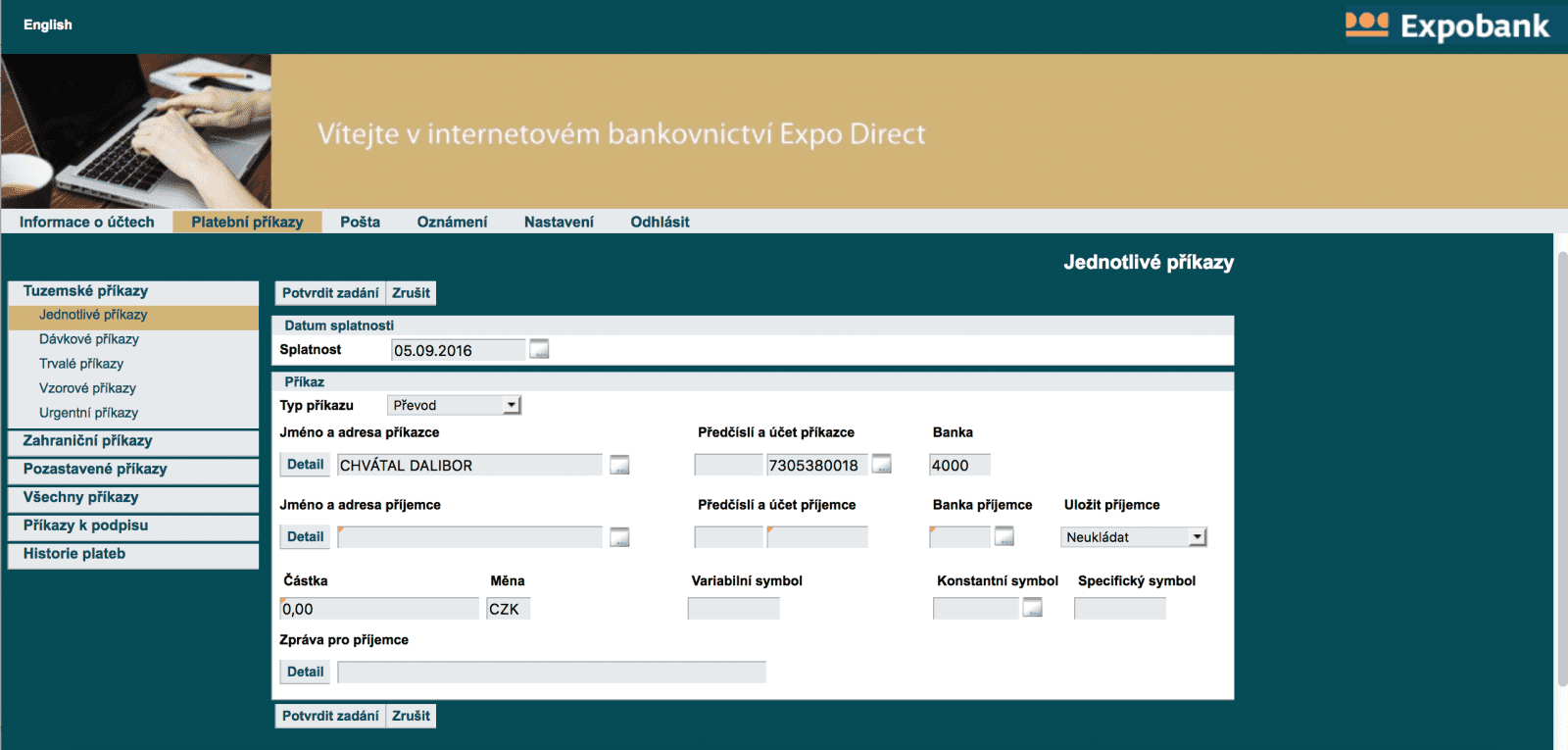
Task: Switch language to English
Action: tap(48, 25)
